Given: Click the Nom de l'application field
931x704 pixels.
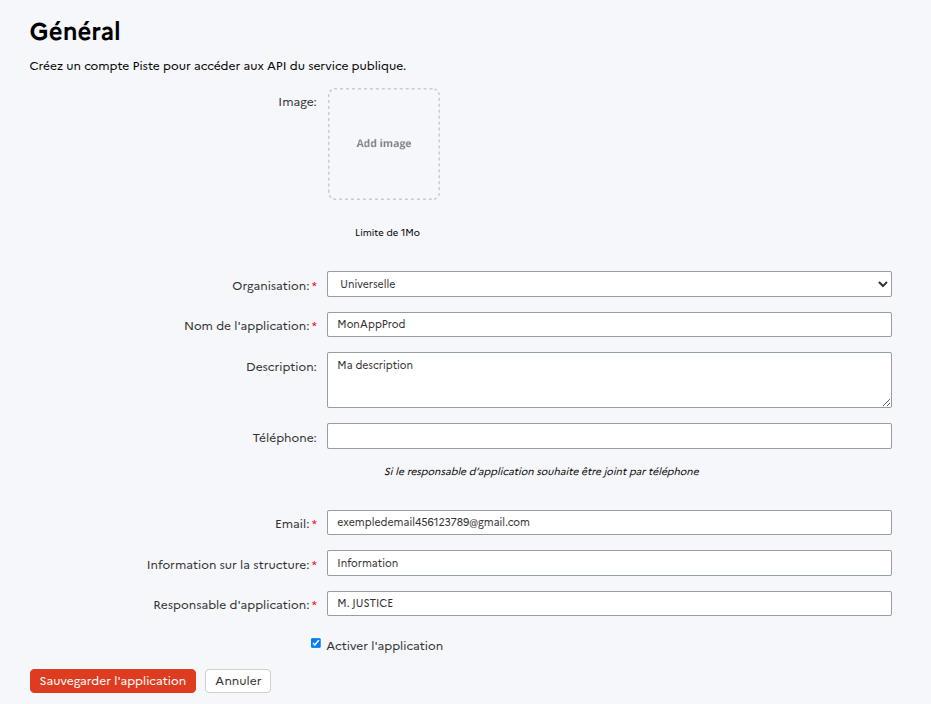Looking at the screenshot, I should pos(609,325).
